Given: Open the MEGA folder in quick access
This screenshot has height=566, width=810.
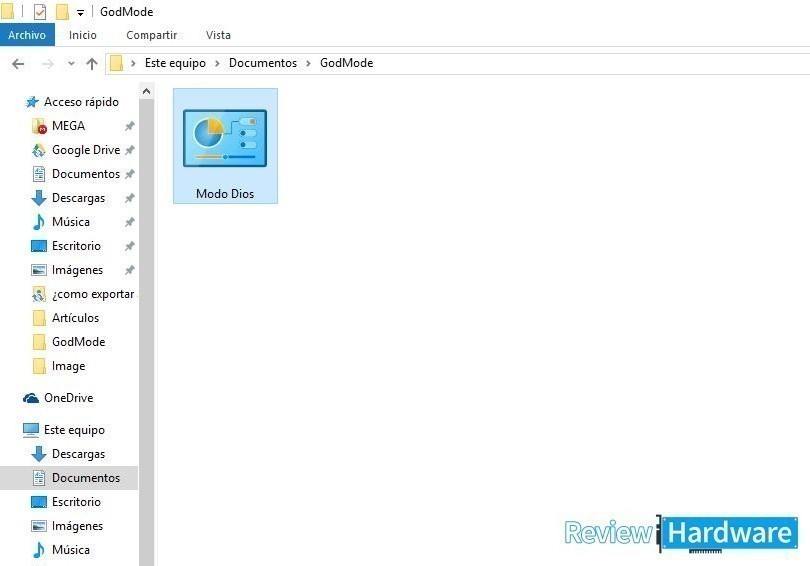Looking at the screenshot, I should (68, 125).
